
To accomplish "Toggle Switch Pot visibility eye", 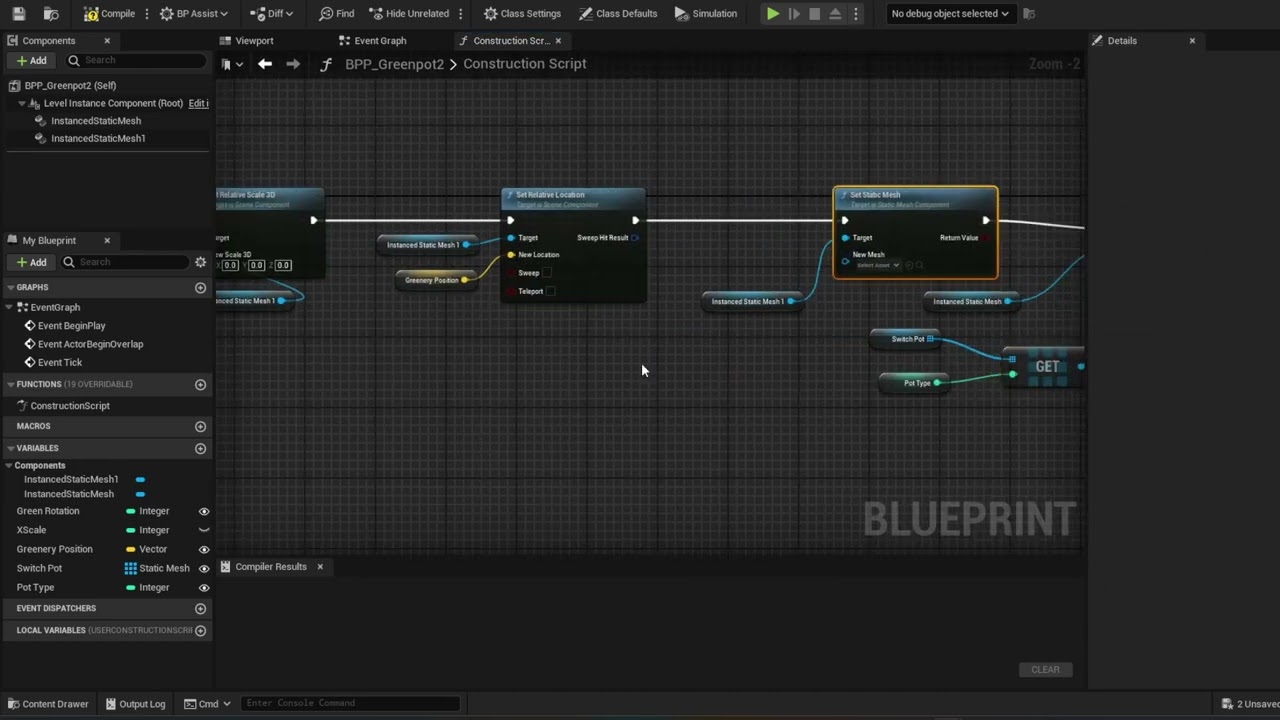I will pyautogui.click(x=204, y=568).
